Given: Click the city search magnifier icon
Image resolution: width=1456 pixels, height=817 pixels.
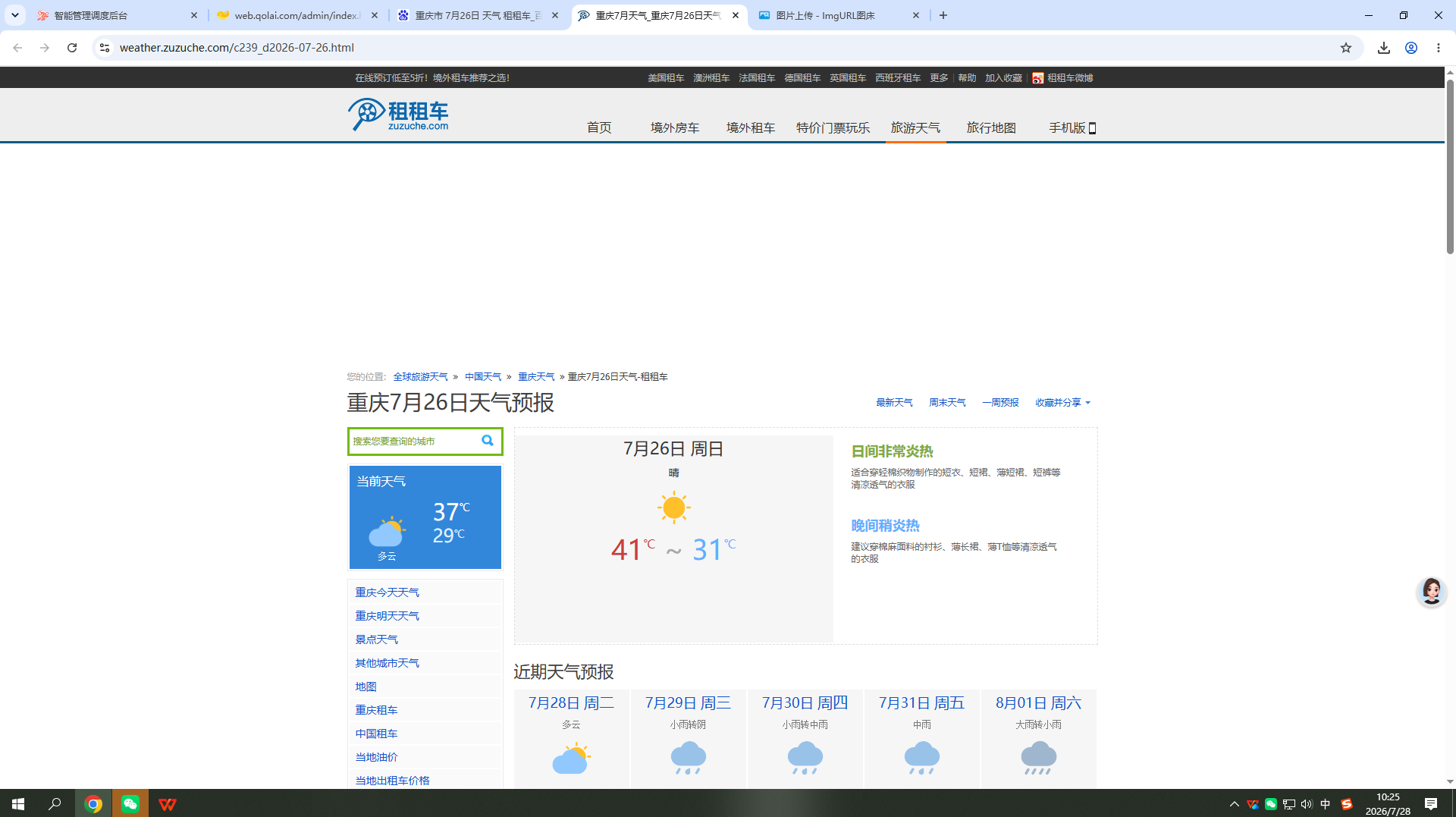Looking at the screenshot, I should click(x=488, y=441).
